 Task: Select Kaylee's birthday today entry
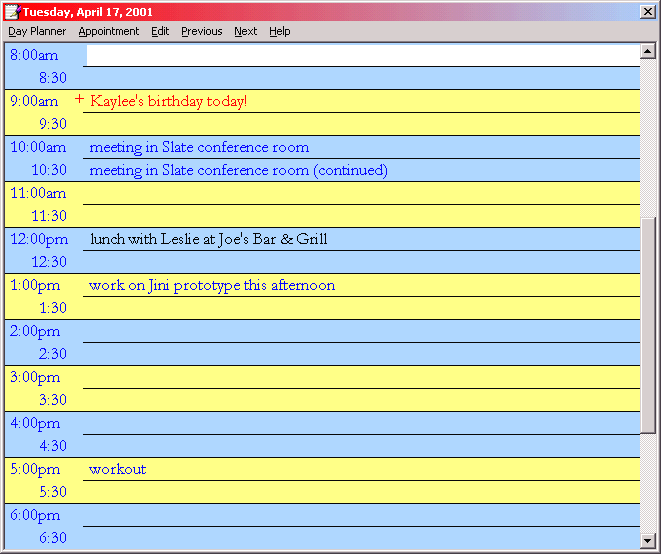coord(168,101)
